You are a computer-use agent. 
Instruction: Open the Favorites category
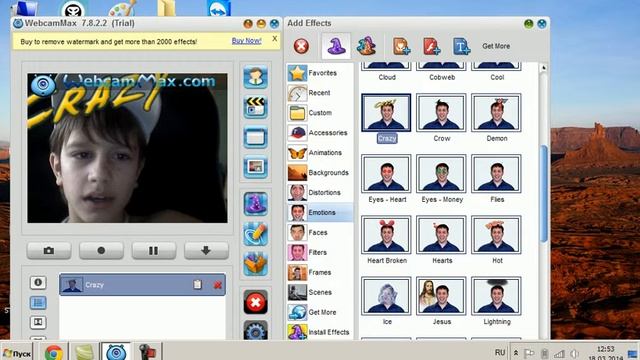[320, 73]
